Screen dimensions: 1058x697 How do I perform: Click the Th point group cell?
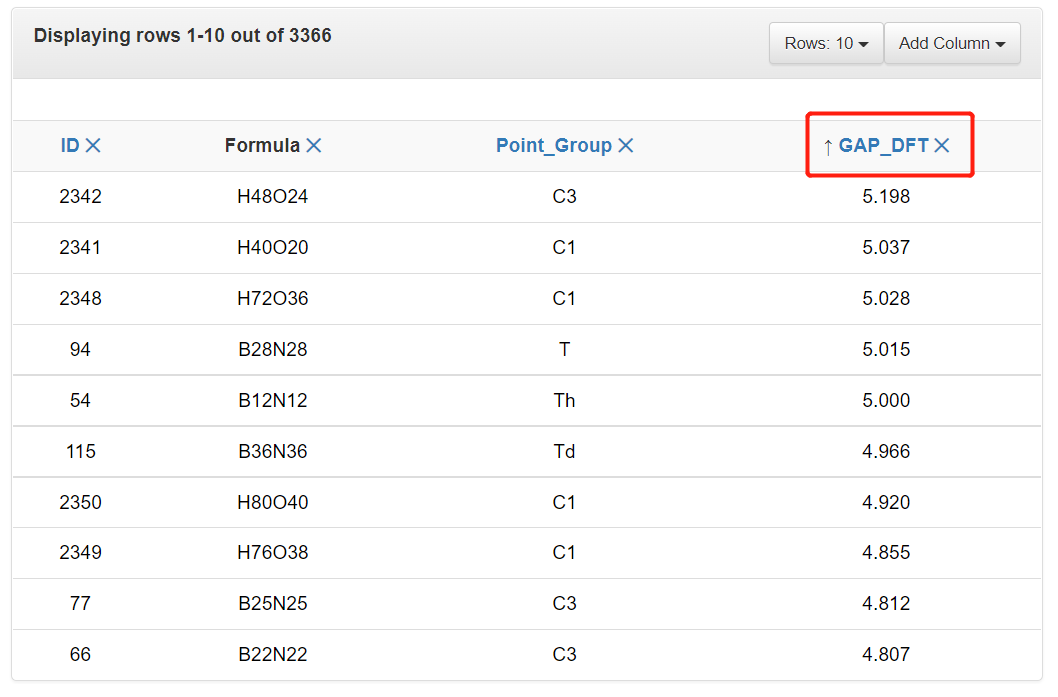[564, 401]
